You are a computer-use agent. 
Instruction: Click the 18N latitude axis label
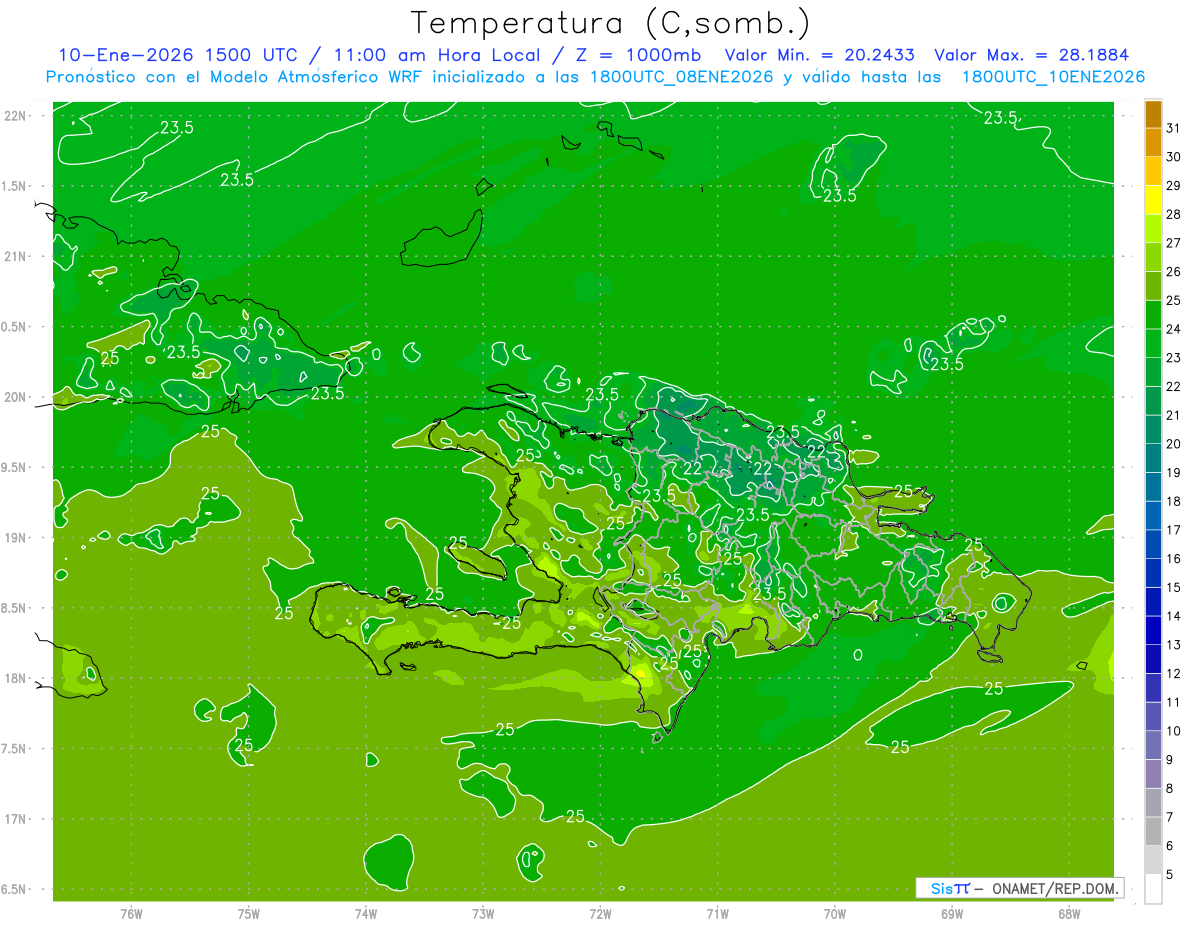[x=17, y=678]
